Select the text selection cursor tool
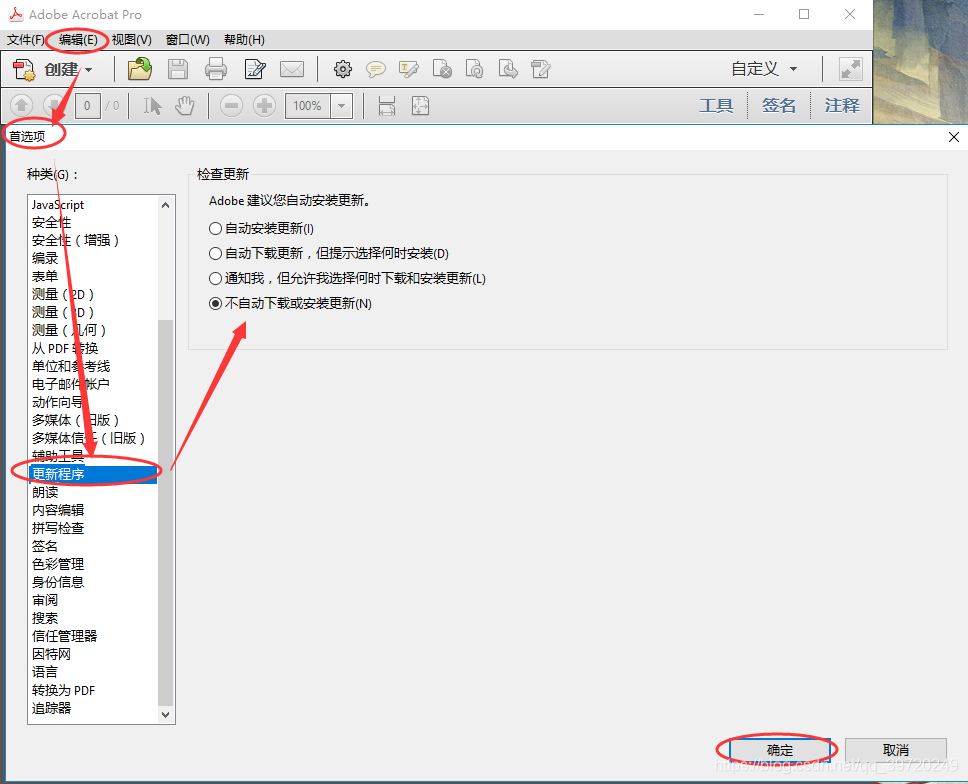Image resolution: width=968 pixels, height=784 pixels. click(152, 106)
